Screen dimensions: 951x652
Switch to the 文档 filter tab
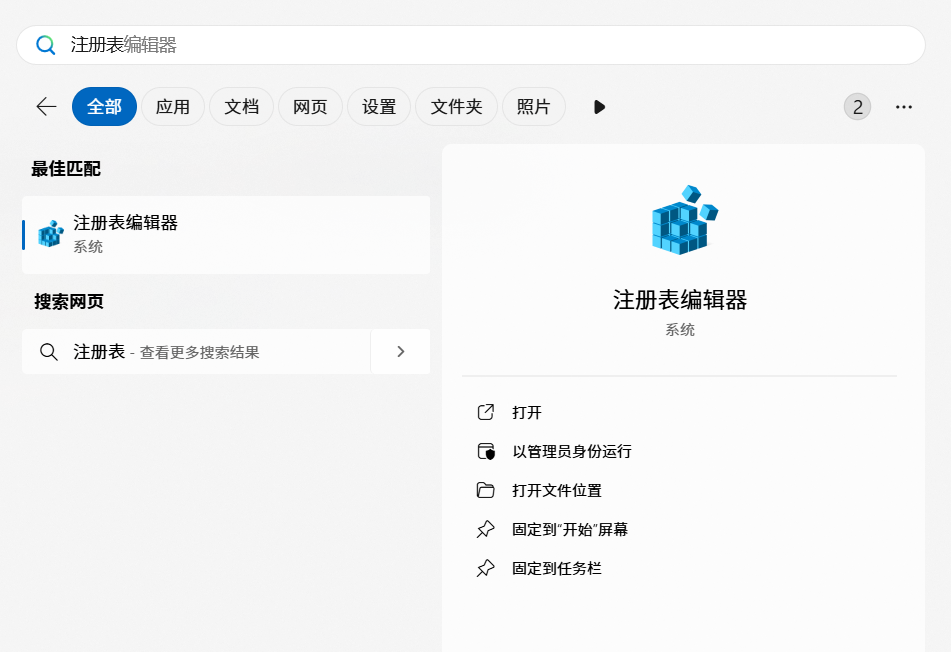tap(241, 107)
